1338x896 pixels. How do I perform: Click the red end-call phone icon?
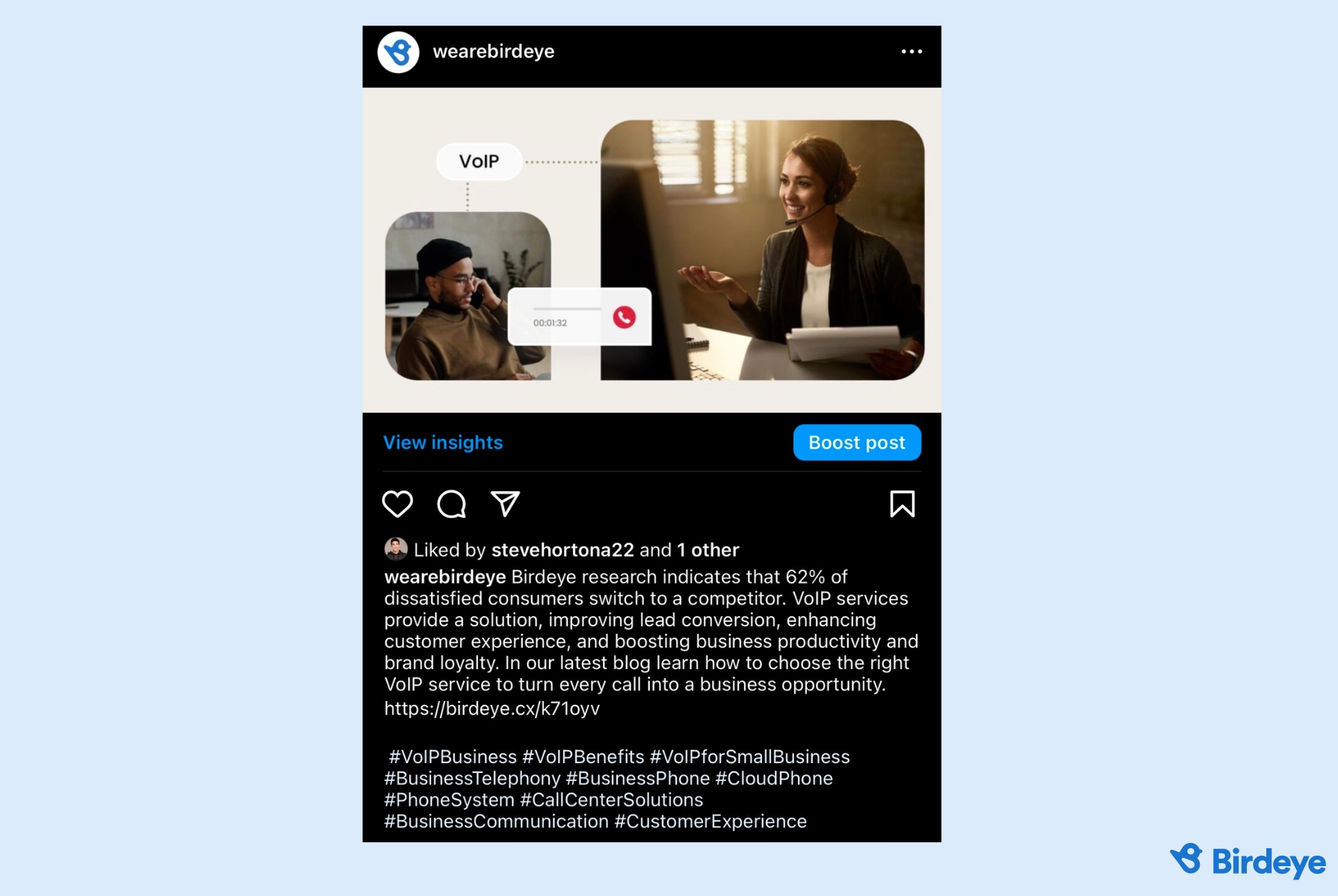[625, 317]
